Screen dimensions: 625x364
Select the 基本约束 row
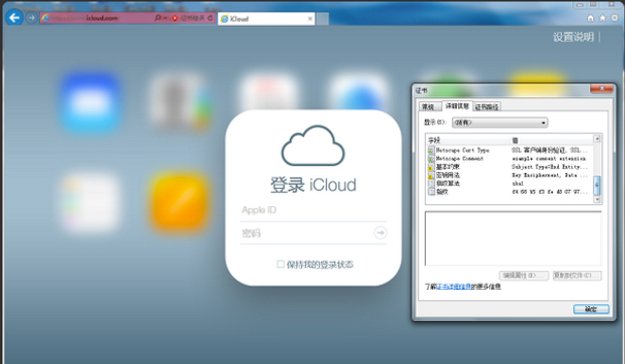pos(510,167)
